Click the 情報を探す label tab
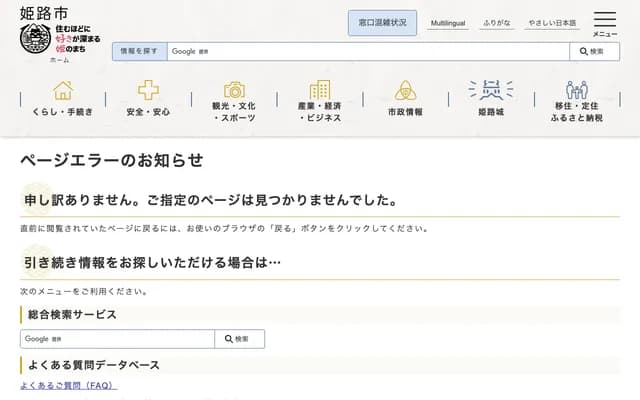640x400 pixels. point(139,51)
